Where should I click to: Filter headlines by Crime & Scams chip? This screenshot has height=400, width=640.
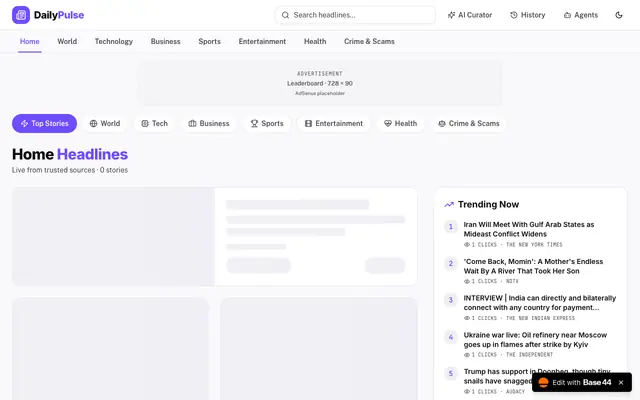[x=469, y=124]
